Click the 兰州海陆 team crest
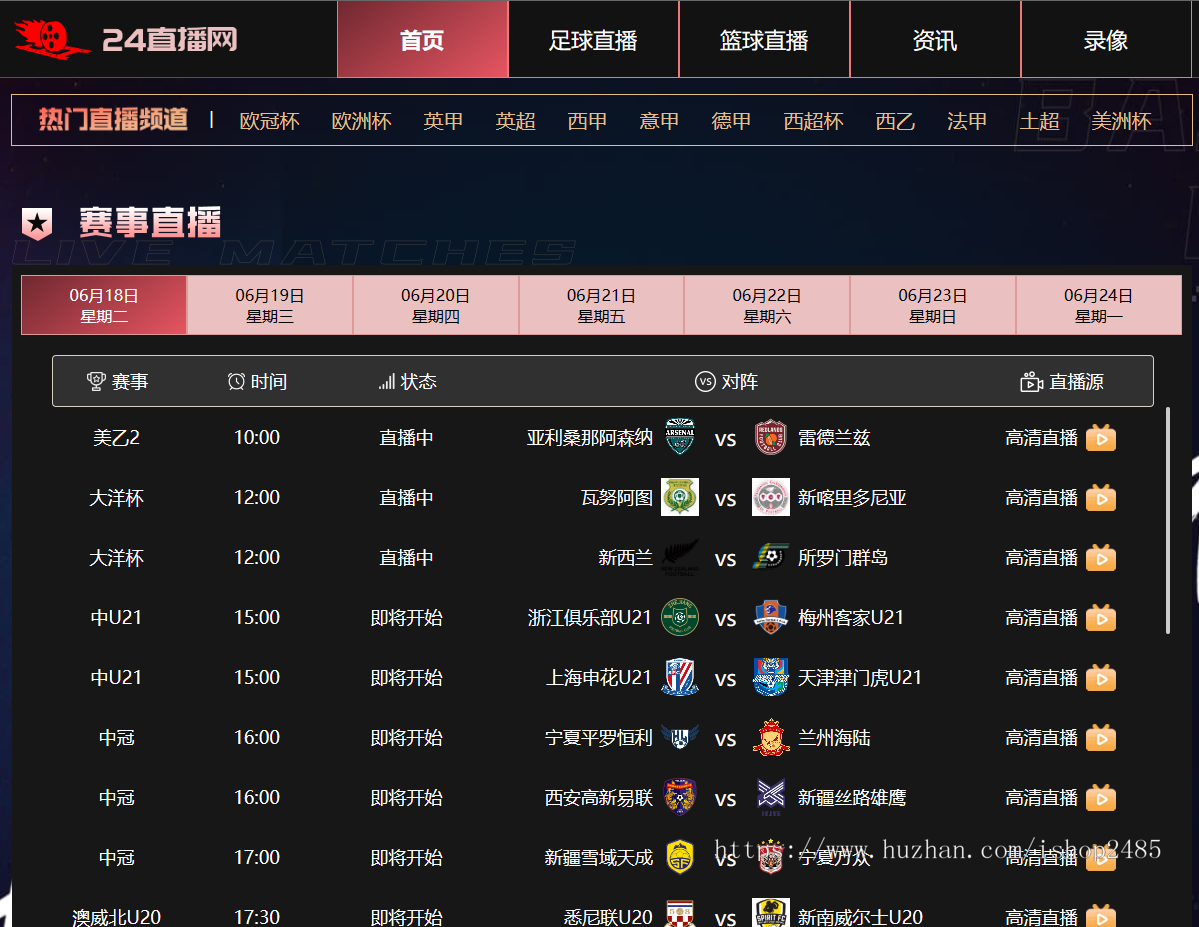 (771, 737)
